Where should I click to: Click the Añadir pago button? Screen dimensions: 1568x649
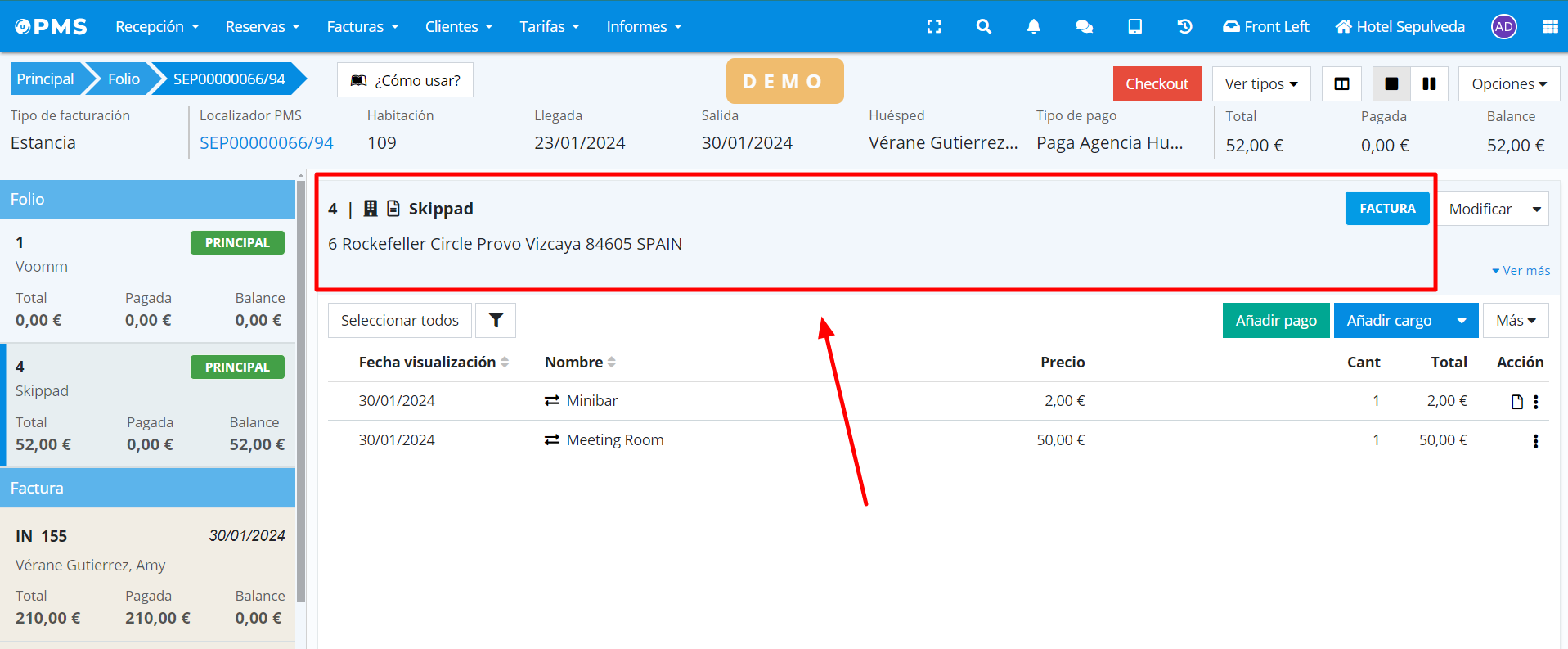1276,321
